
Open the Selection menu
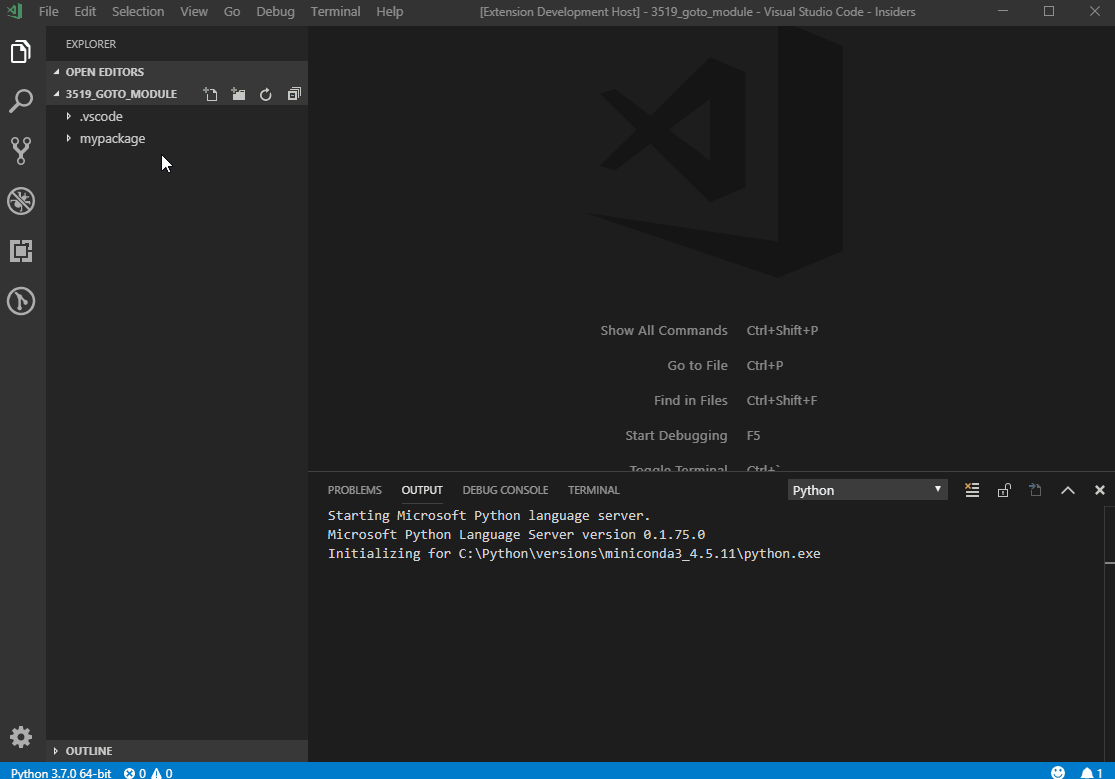(x=138, y=11)
